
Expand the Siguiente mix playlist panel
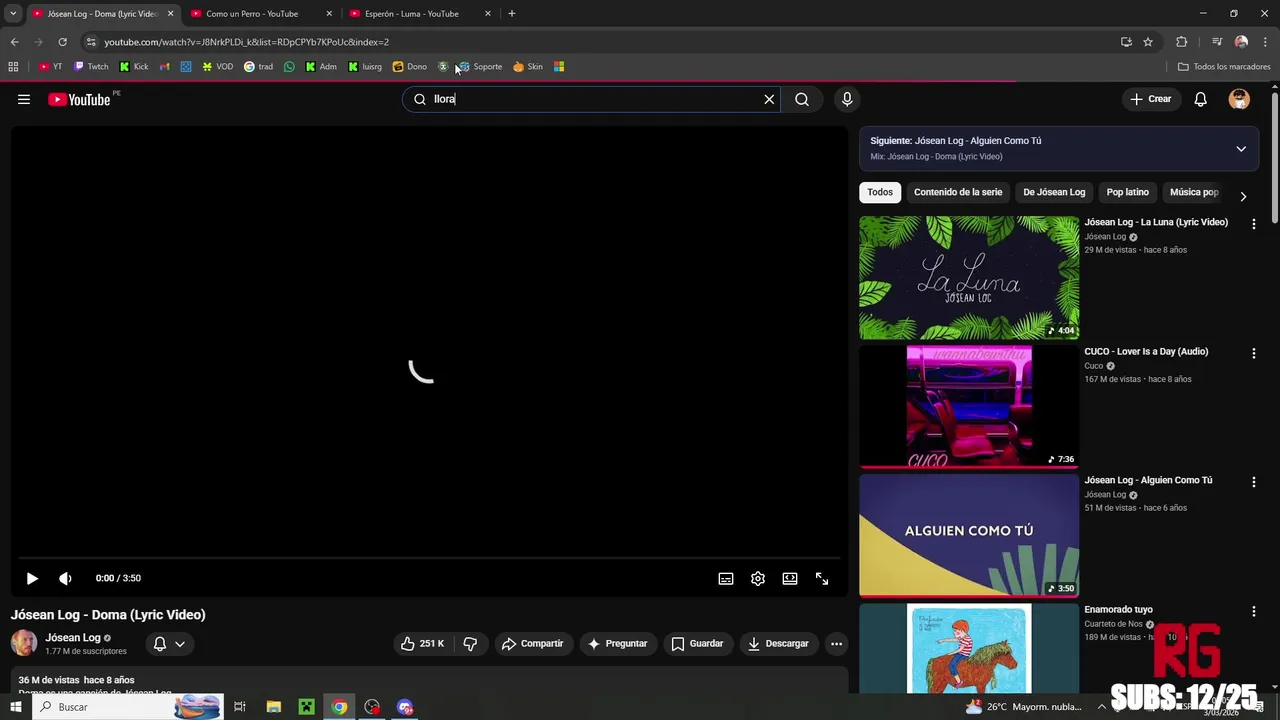[1241, 149]
